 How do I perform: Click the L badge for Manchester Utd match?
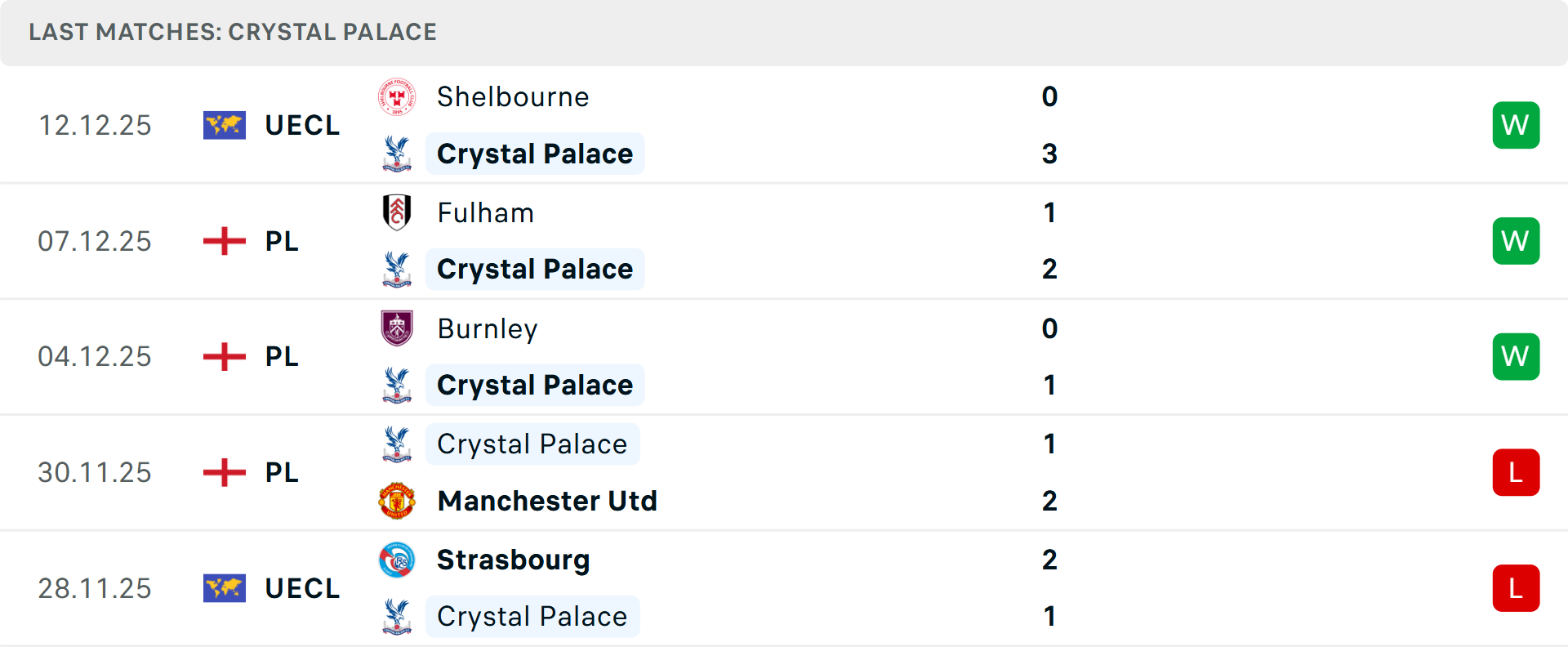pyautogui.click(x=1516, y=472)
